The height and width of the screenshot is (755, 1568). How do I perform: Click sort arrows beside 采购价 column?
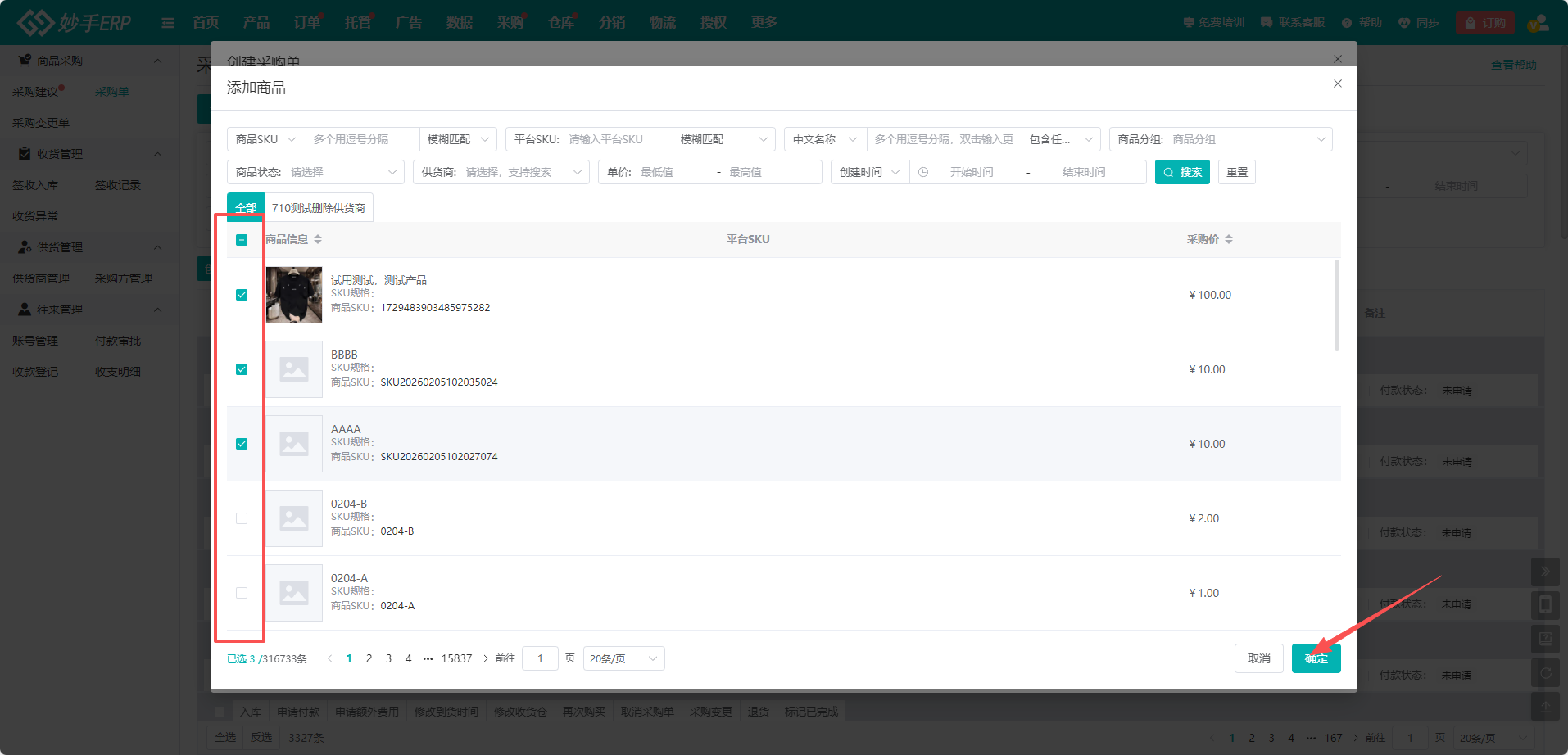pyautogui.click(x=1229, y=239)
